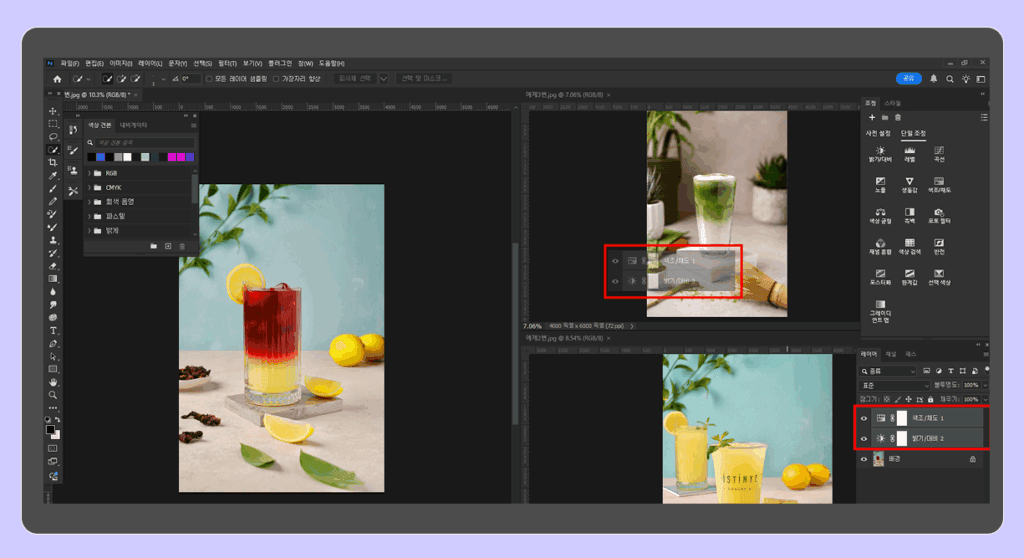Viewport: 1024px width, 558px height.
Task: Hide the 밝기/대비 2 layer
Action: coord(863,438)
